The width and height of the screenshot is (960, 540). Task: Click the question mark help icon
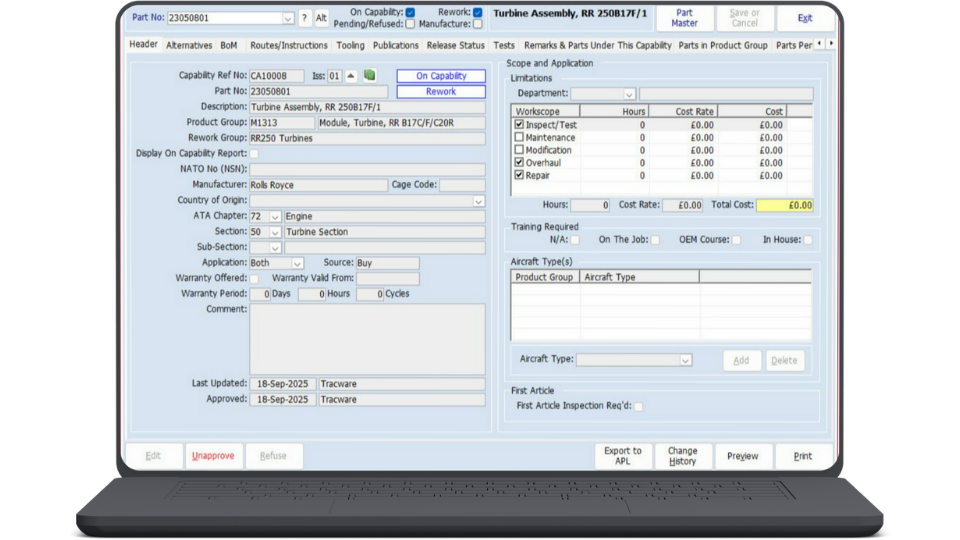coord(305,18)
